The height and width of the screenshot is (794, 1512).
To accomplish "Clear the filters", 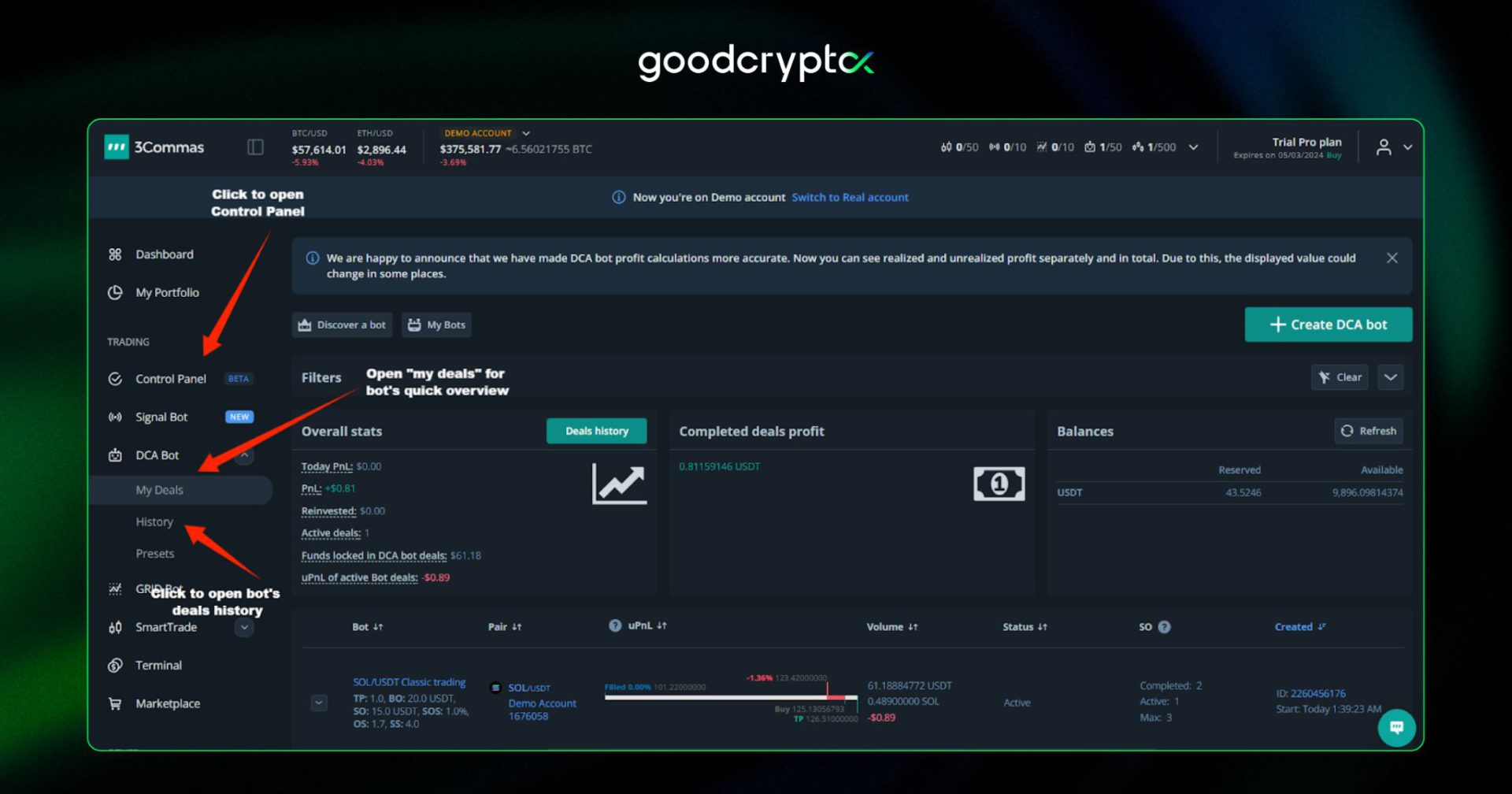I will pos(1340,377).
